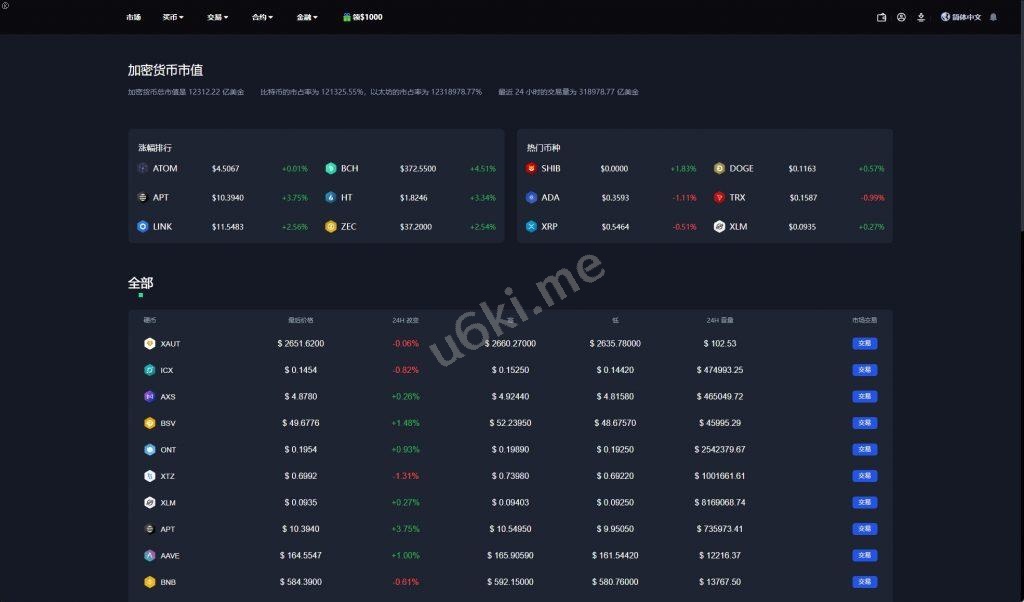This screenshot has width=1024, height=602.
Task: Expand the 买币 dropdown menu
Action: click(x=173, y=17)
